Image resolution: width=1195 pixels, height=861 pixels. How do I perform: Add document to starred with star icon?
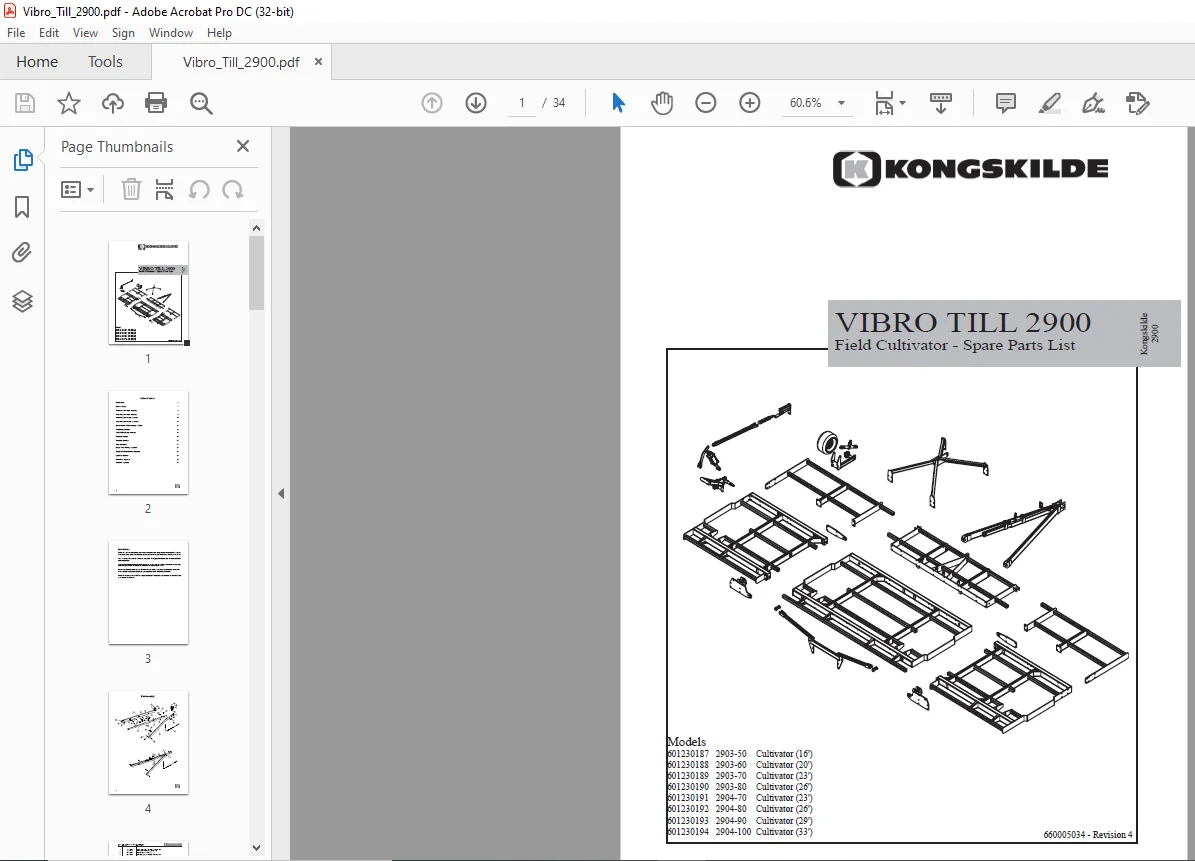(x=69, y=103)
